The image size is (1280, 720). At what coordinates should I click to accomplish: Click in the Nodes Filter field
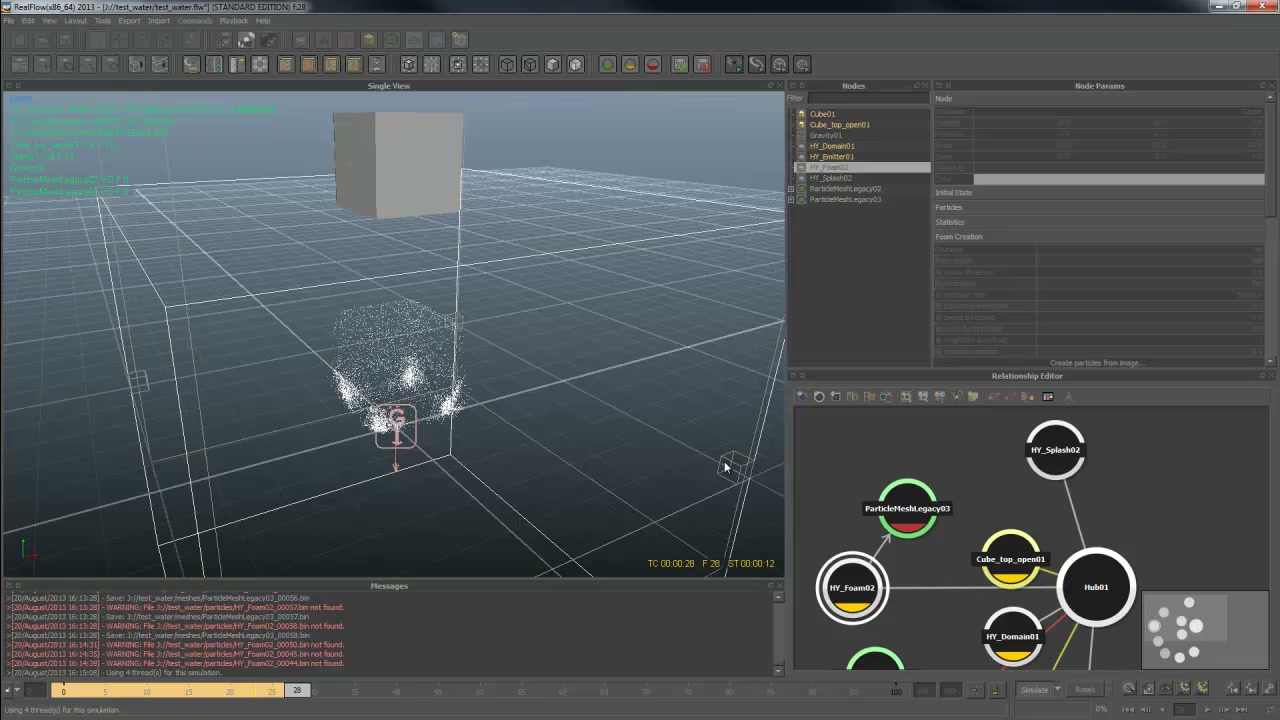coord(868,98)
